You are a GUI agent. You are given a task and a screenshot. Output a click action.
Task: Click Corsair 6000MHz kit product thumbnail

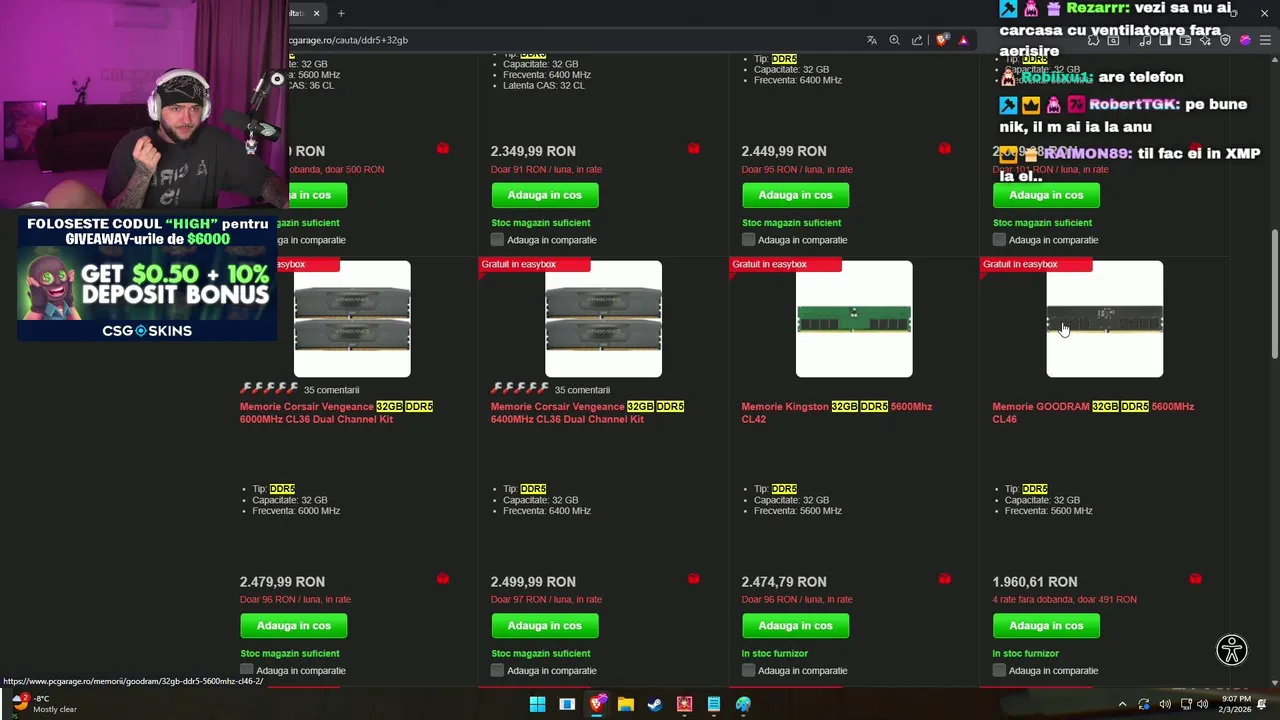click(x=352, y=319)
